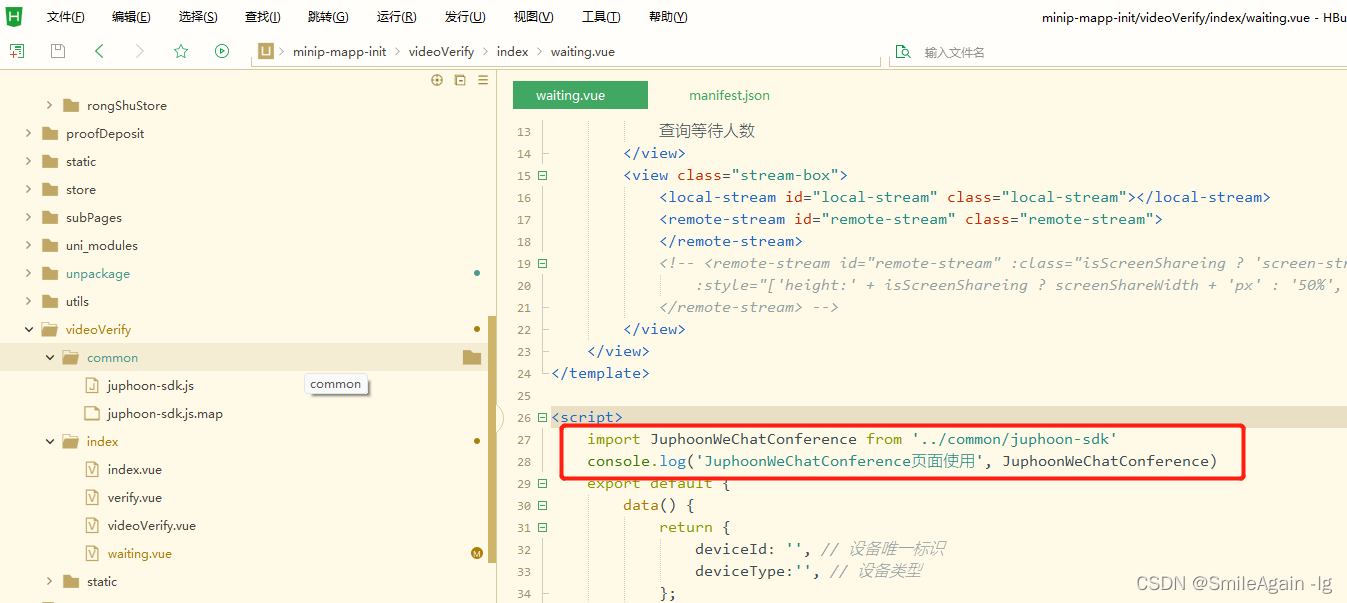1347x603 pixels.
Task: Open the 运行(R) menu
Action: (x=396, y=16)
